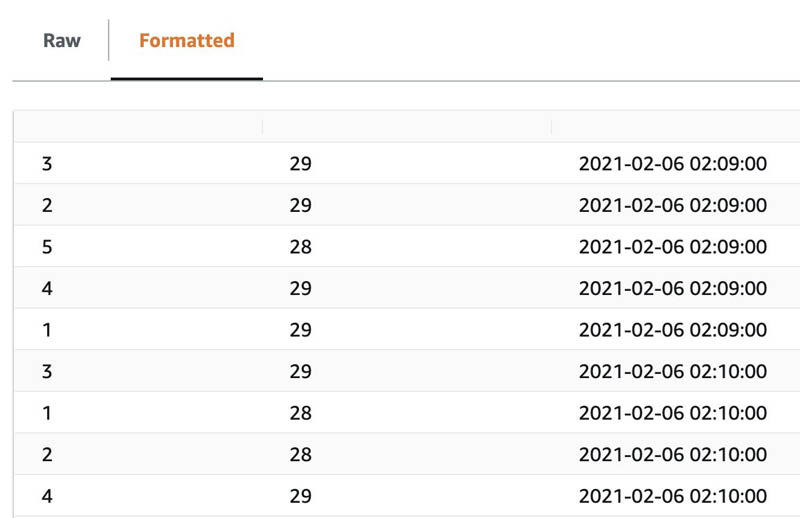Click the timestamp in the row starting with 5
800x518 pixels.
pos(672,246)
